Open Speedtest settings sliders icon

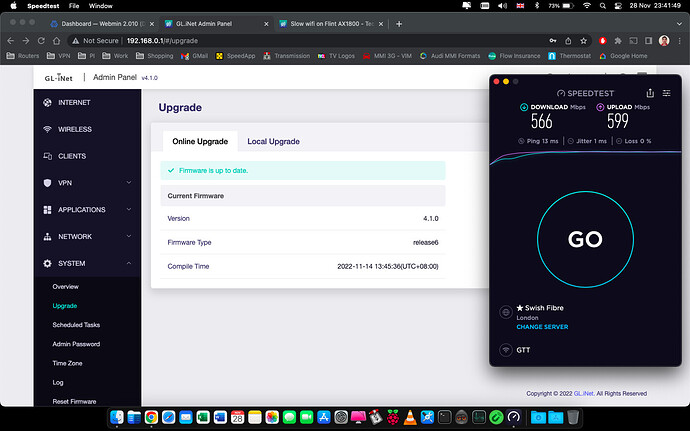tap(667, 93)
